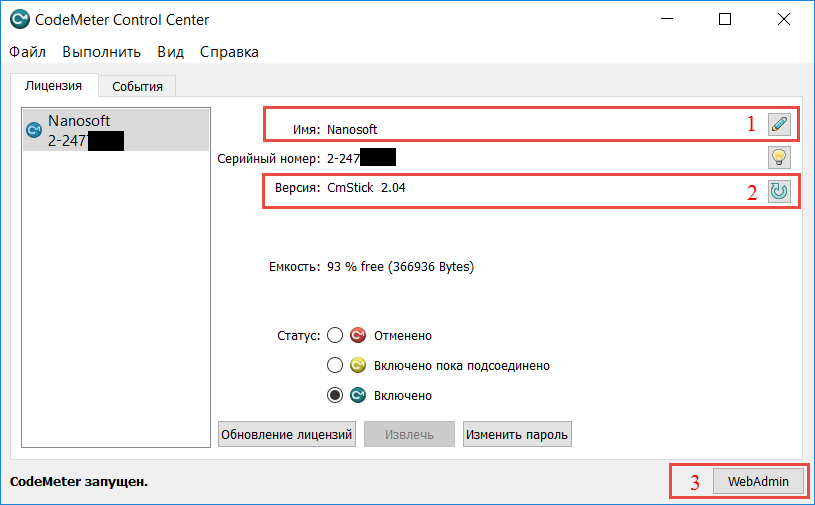This screenshot has height=505, width=815.
Task: Open WebAdmin via its button
Action: tap(758, 482)
